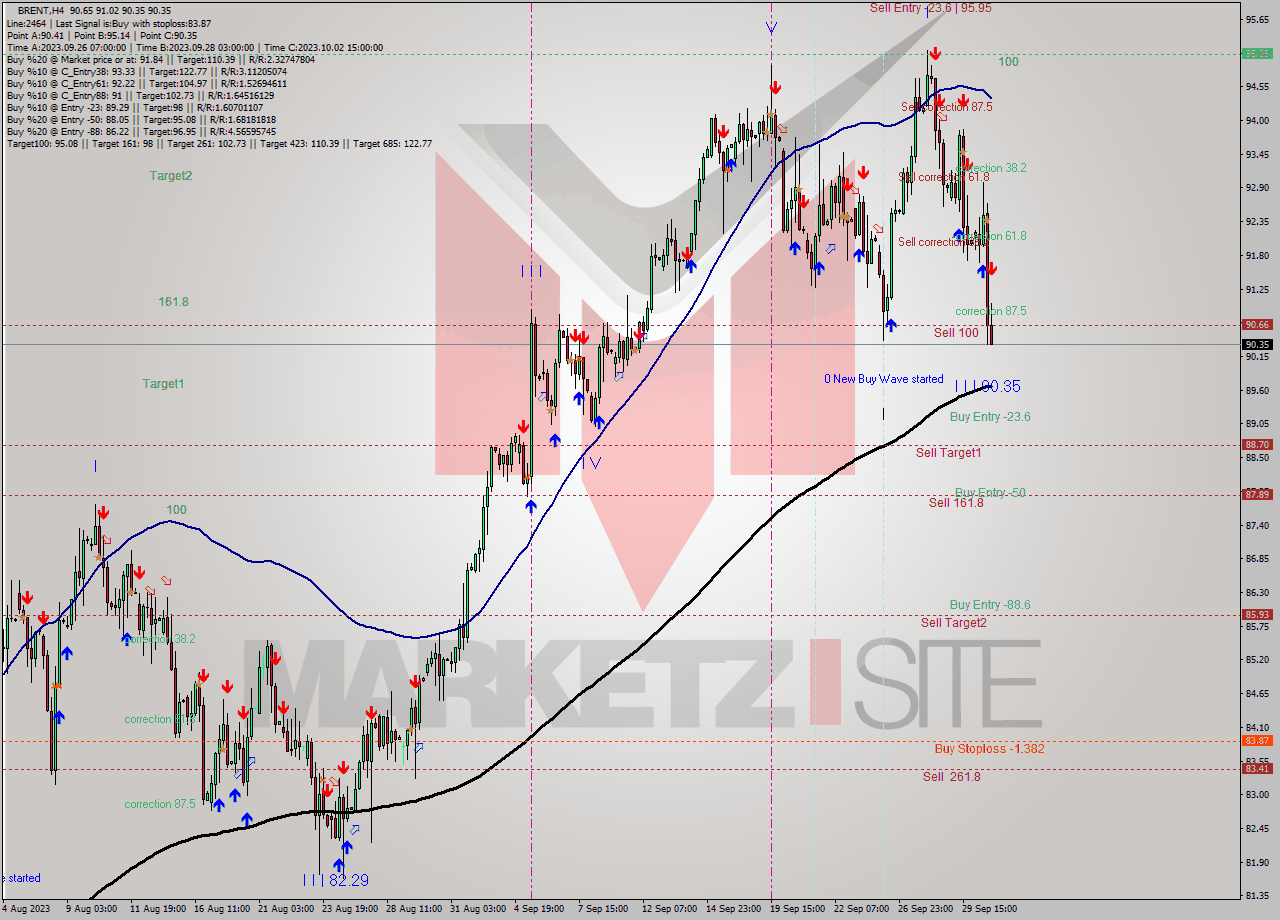Click the '0 New Buy Wave started' label
The height and width of the screenshot is (920, 1280).
click(x=883, y=379)
